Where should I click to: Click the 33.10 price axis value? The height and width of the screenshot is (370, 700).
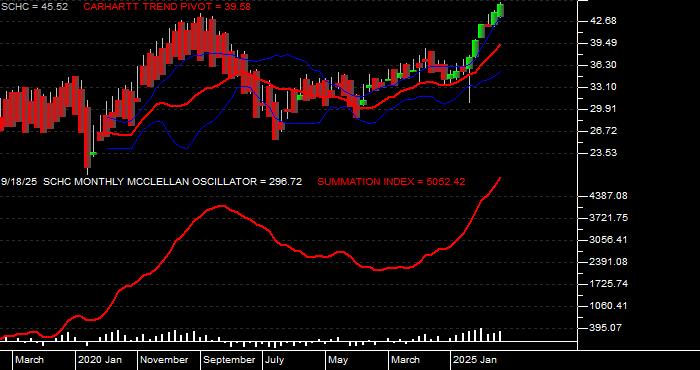(603, 87)
